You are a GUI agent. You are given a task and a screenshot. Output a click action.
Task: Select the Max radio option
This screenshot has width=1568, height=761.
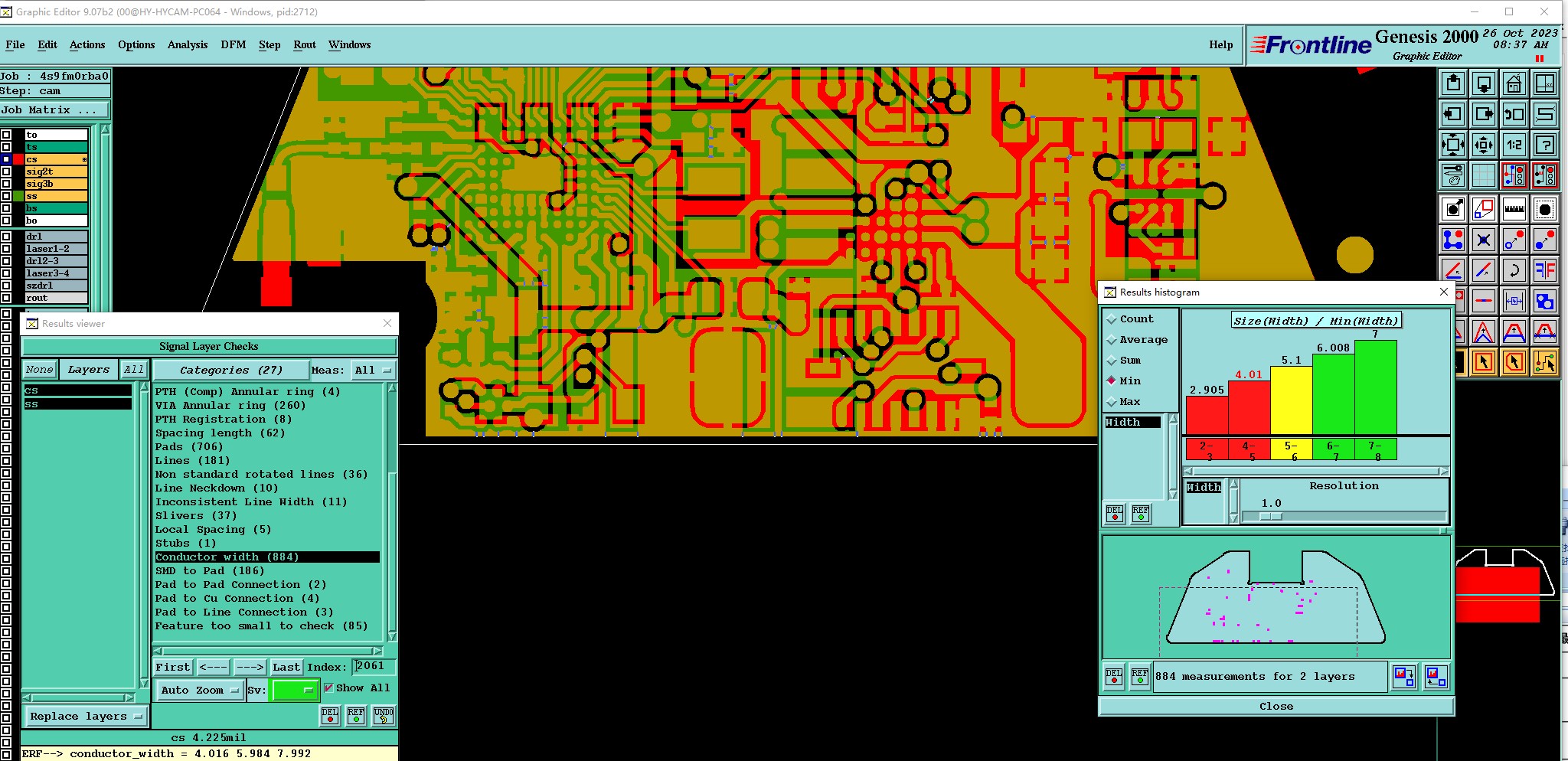1124,402
